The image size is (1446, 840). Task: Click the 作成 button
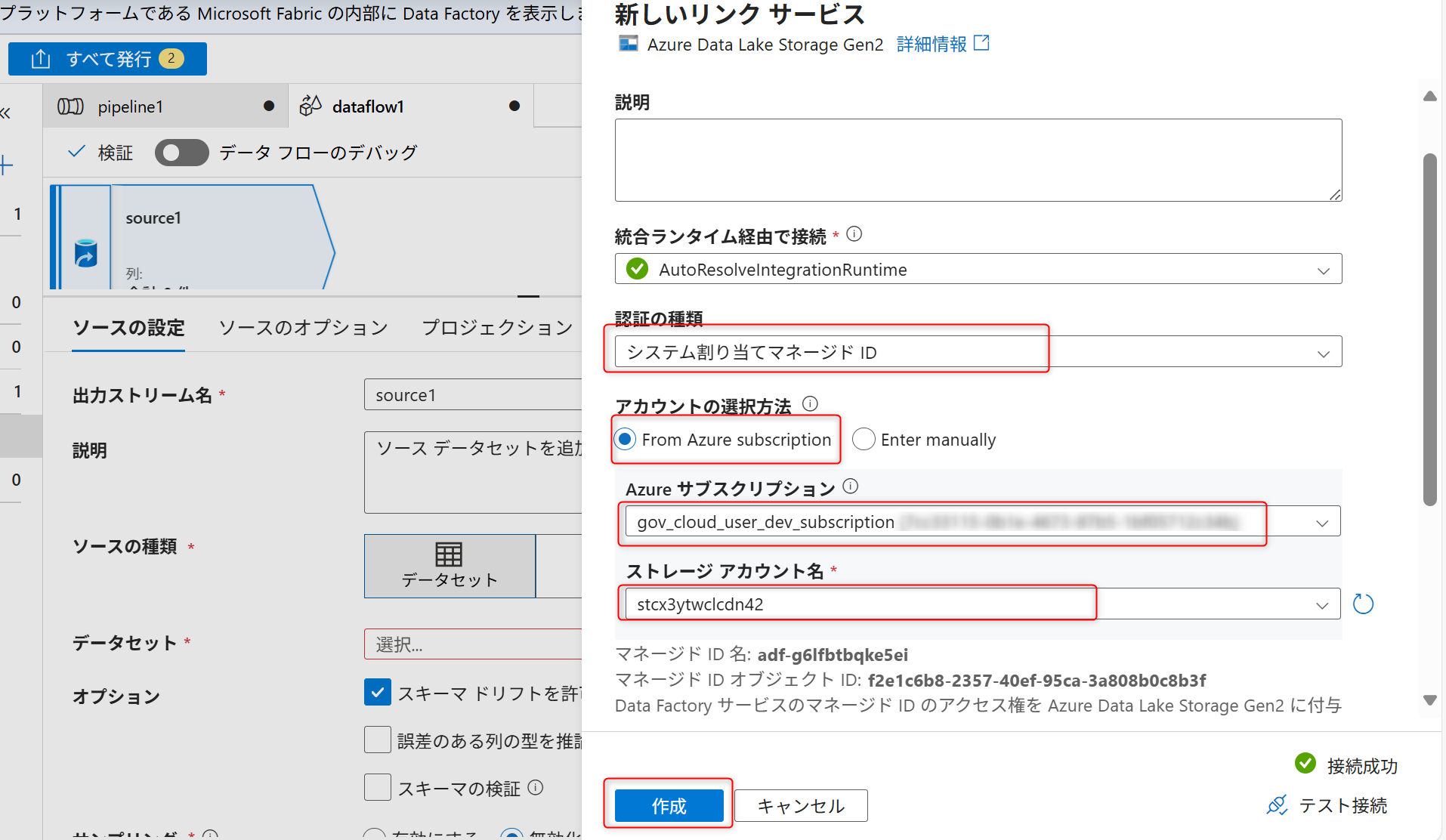click(x=668, y=805)
